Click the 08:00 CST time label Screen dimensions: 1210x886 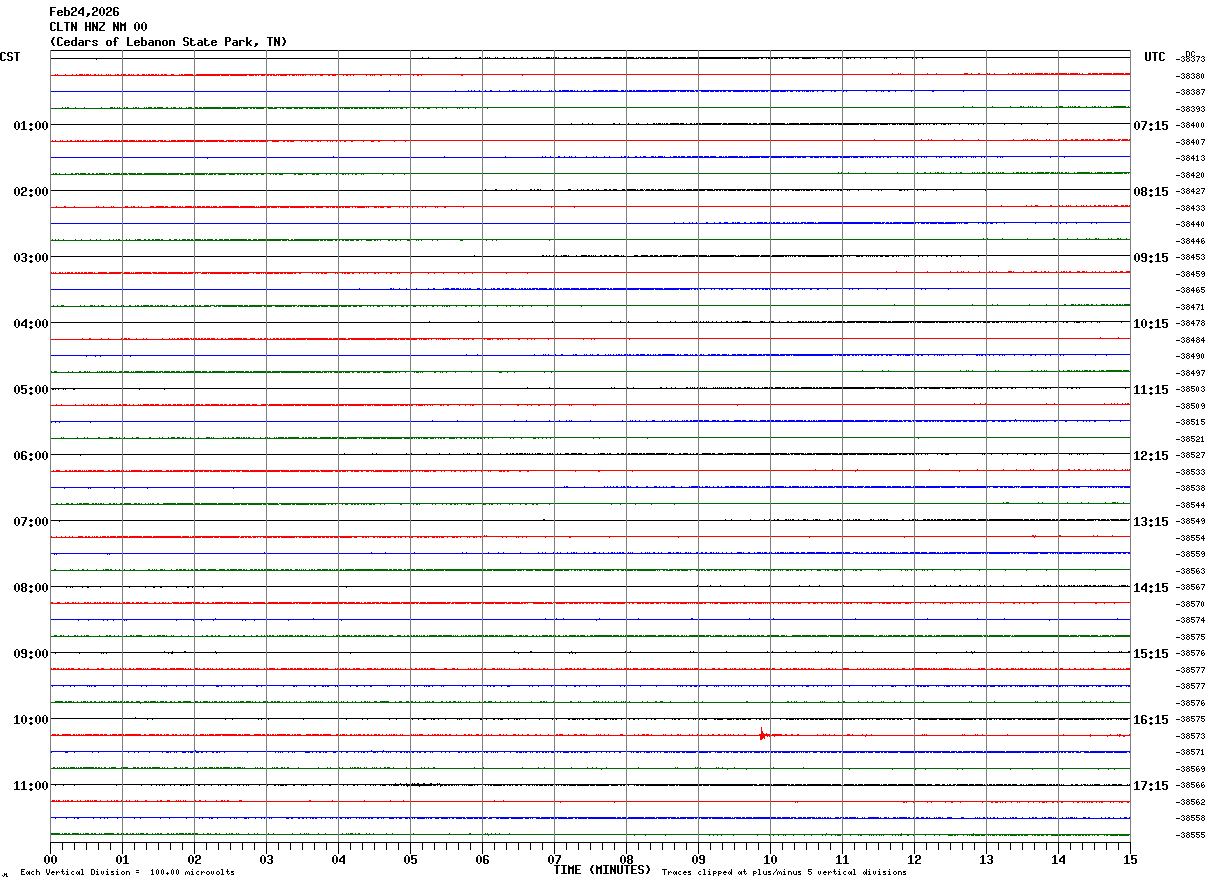[x=31, y=587]
